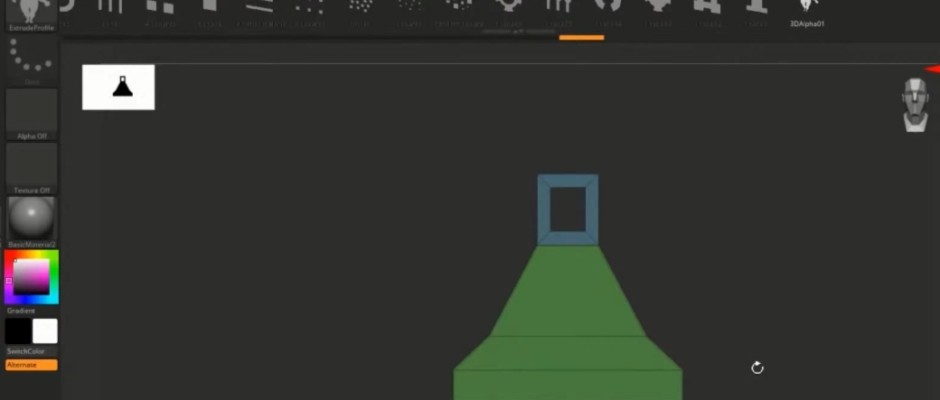Image resolution: width=940 pixels, height=400 pixels.
Task: Click the flask-shaped alpha preview thumbnail
Action: (118, 87)
